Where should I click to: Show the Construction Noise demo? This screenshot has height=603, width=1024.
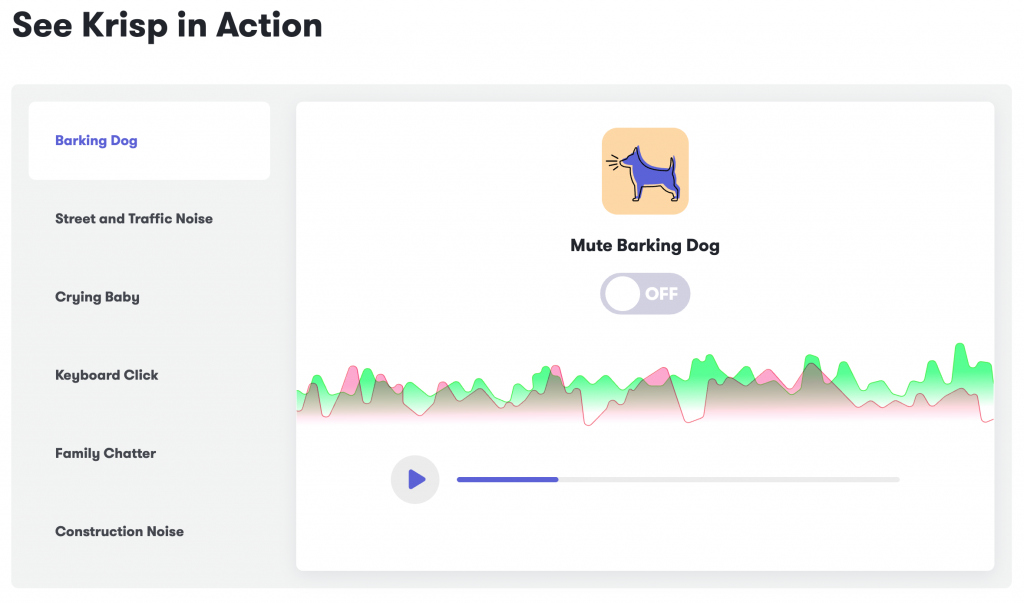click(119, 531)
